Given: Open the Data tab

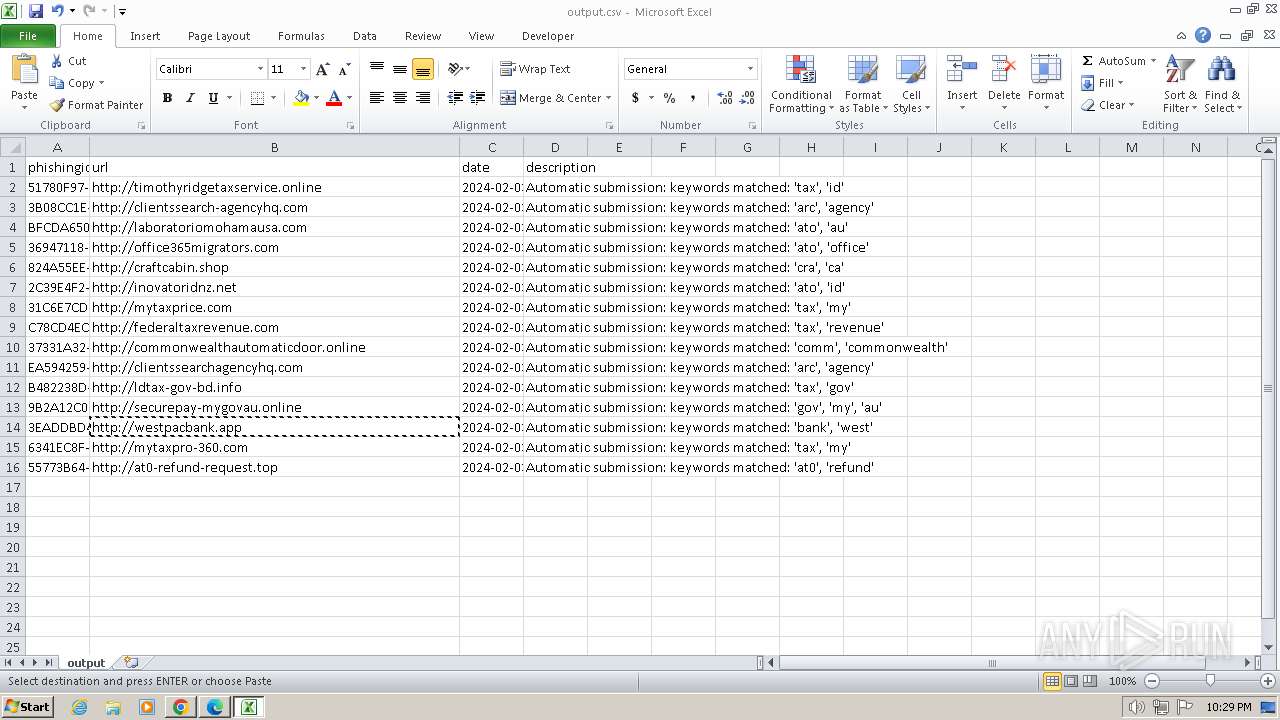Looking at the screenshot, I should [x=365, y=36].
